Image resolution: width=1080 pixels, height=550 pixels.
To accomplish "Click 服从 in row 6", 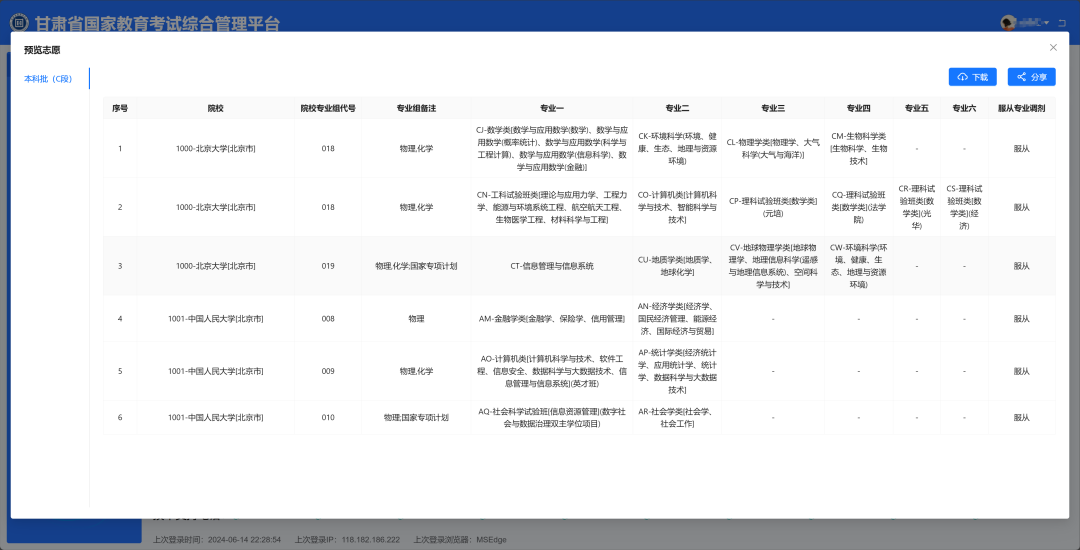I will (x=1021, y=417).
